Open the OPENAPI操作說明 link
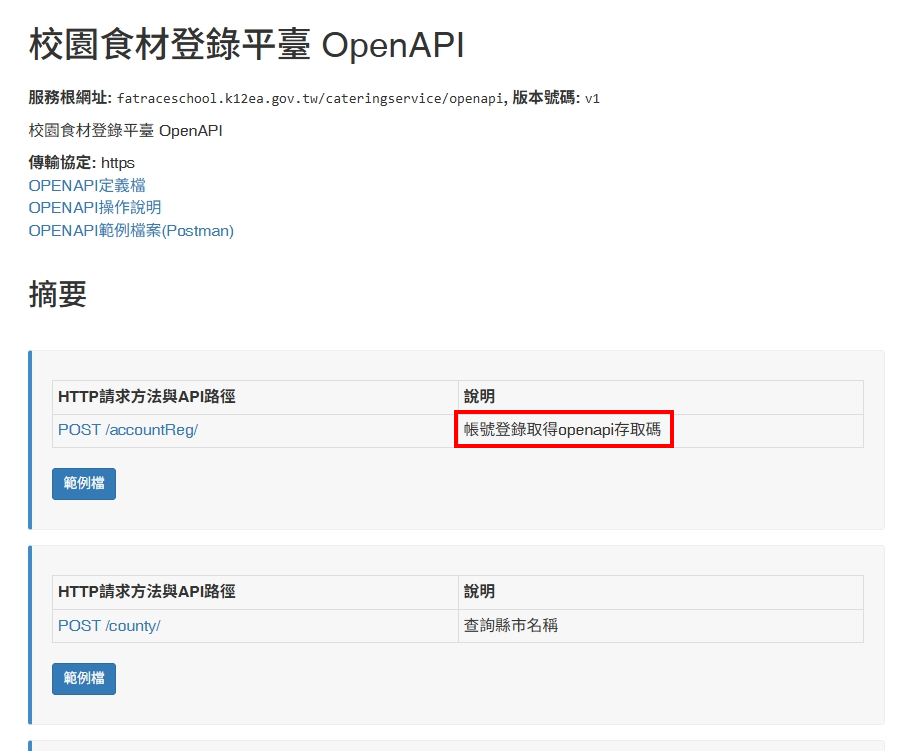916x751 pixels. [x=95, y=207]
